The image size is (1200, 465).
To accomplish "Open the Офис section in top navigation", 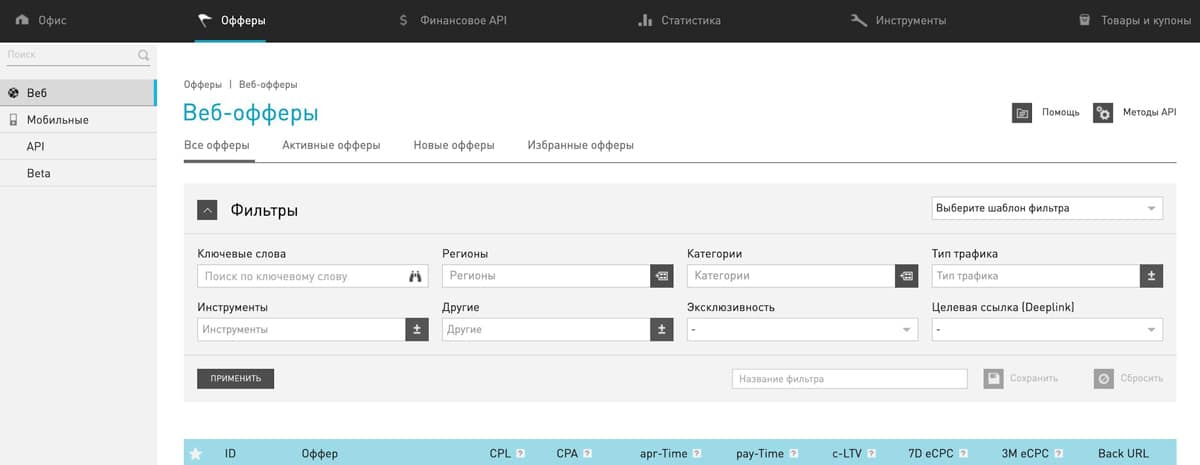I will [x=42, y=20].
